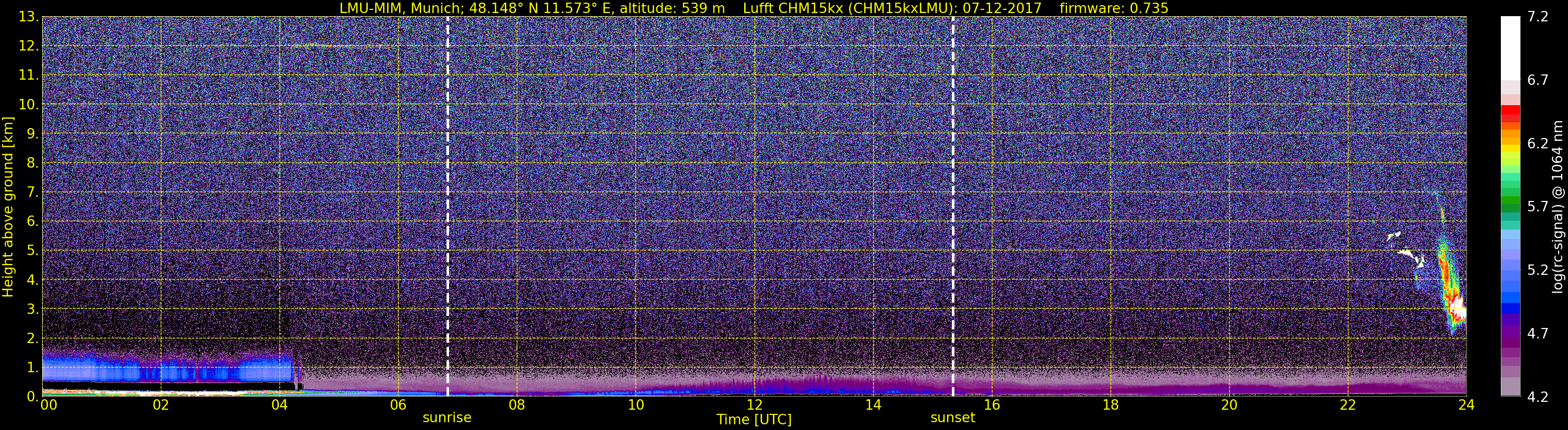Click time axis tick "06"

398,405
